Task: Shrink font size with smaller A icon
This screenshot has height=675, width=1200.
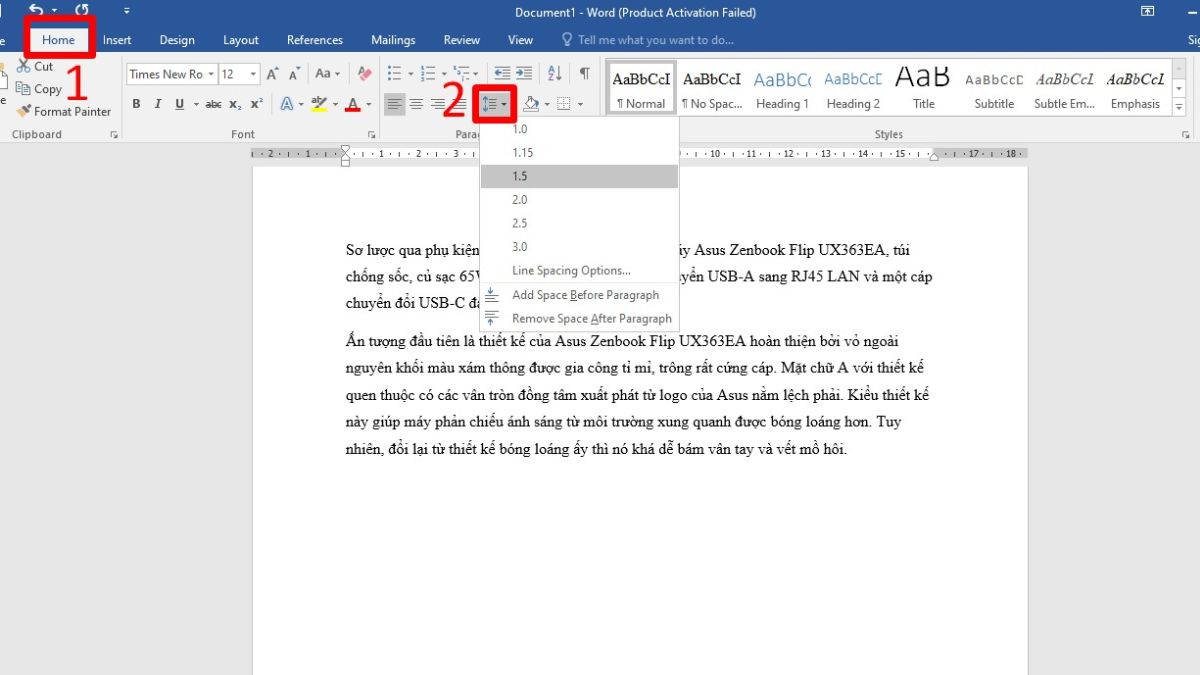Action: point(296,74)
